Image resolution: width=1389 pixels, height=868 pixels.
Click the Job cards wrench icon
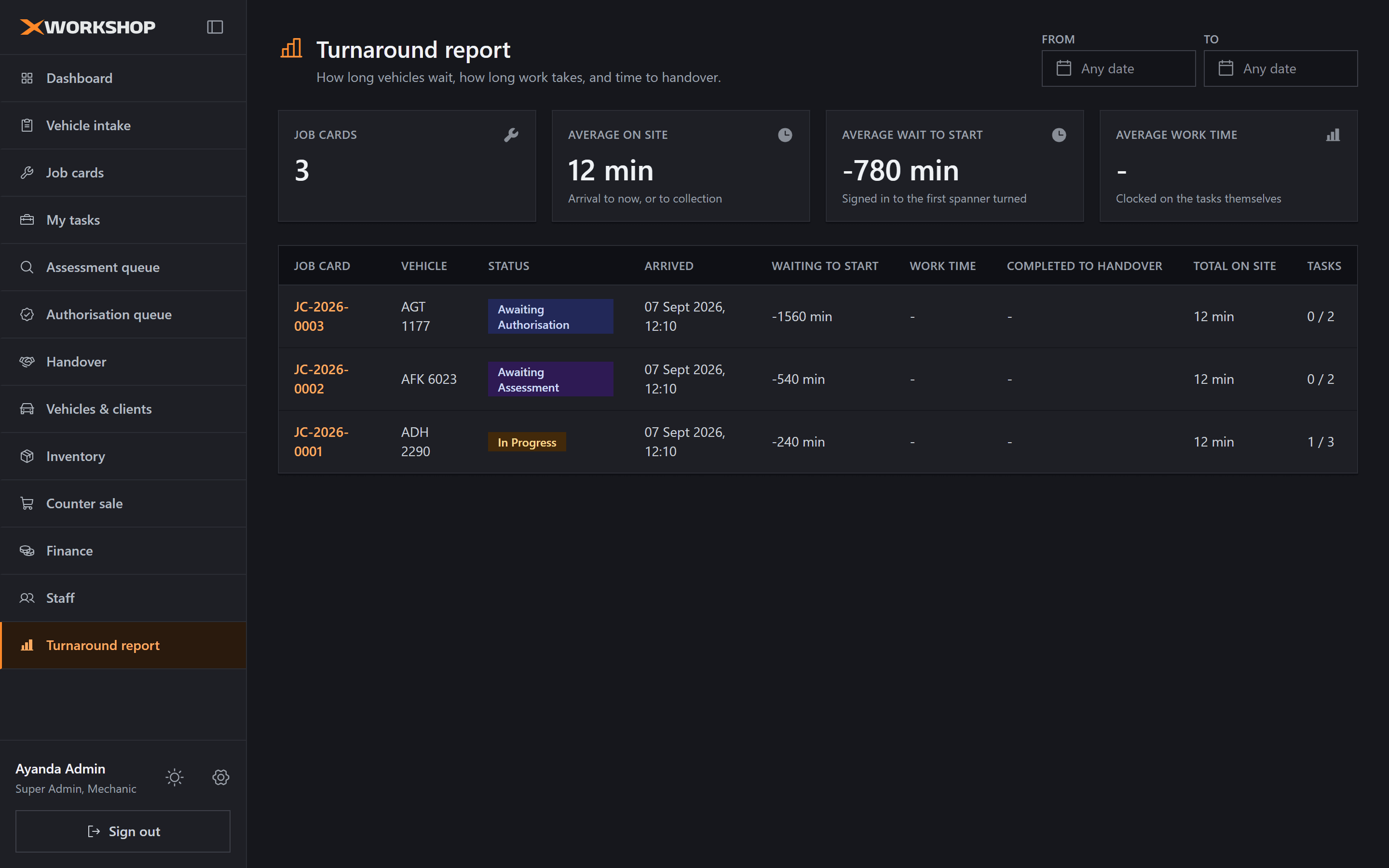pyautogui.click(x=27, y=173)
